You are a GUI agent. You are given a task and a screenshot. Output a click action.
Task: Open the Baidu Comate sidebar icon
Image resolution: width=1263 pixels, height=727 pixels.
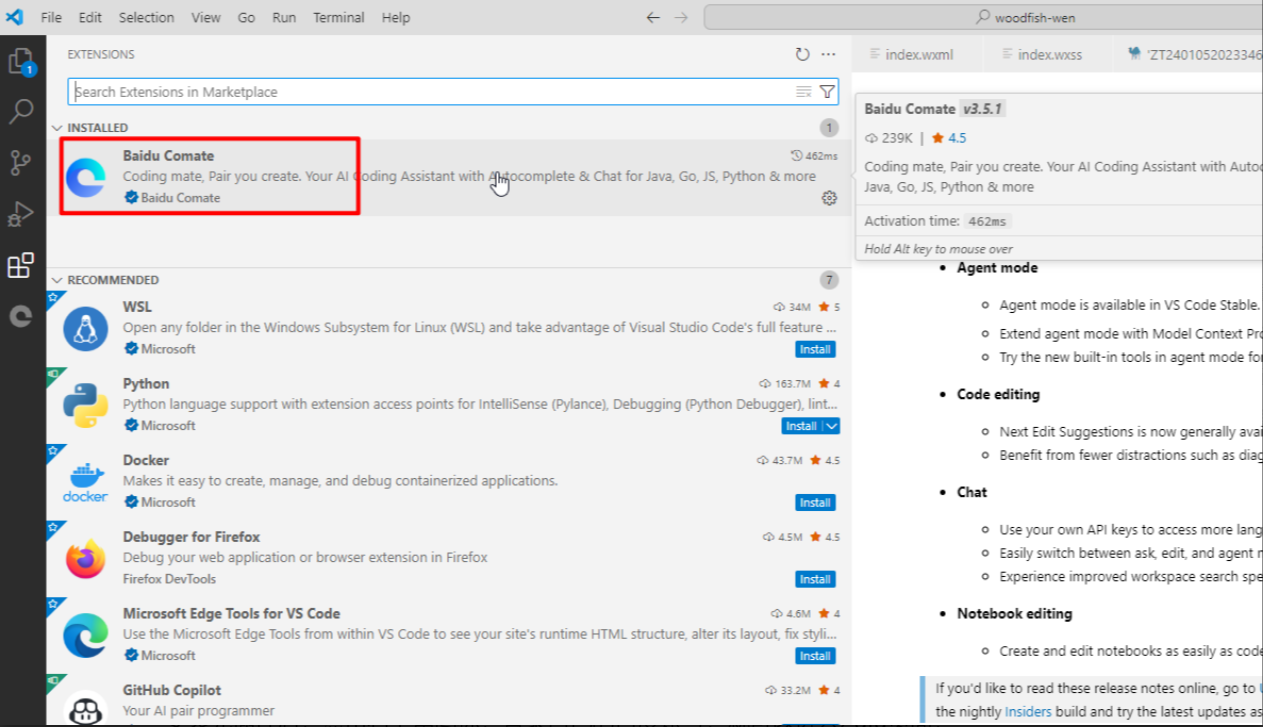click(21, 316)
